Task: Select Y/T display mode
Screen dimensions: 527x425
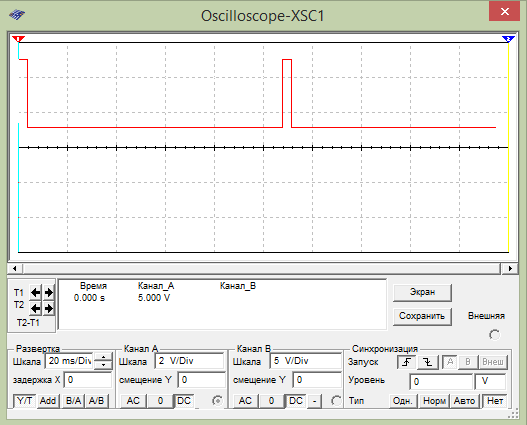Action: [24, 401]
